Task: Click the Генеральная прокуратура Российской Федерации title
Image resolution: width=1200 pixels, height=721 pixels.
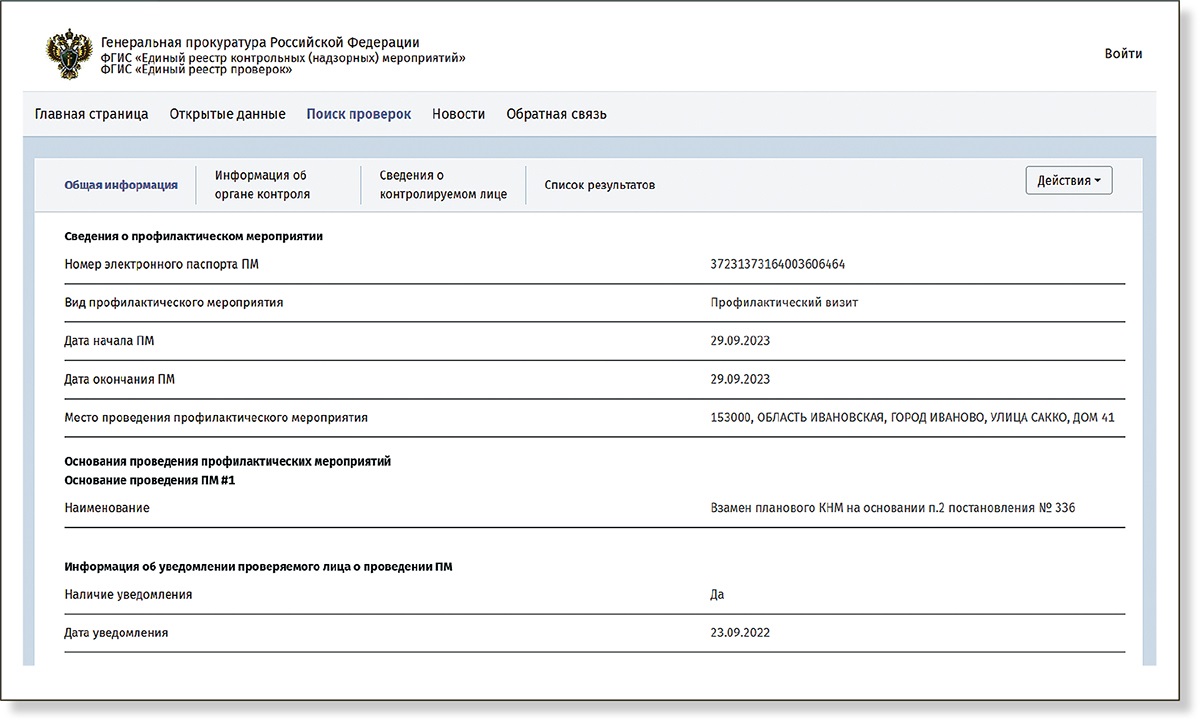Action: pos(260,43)
